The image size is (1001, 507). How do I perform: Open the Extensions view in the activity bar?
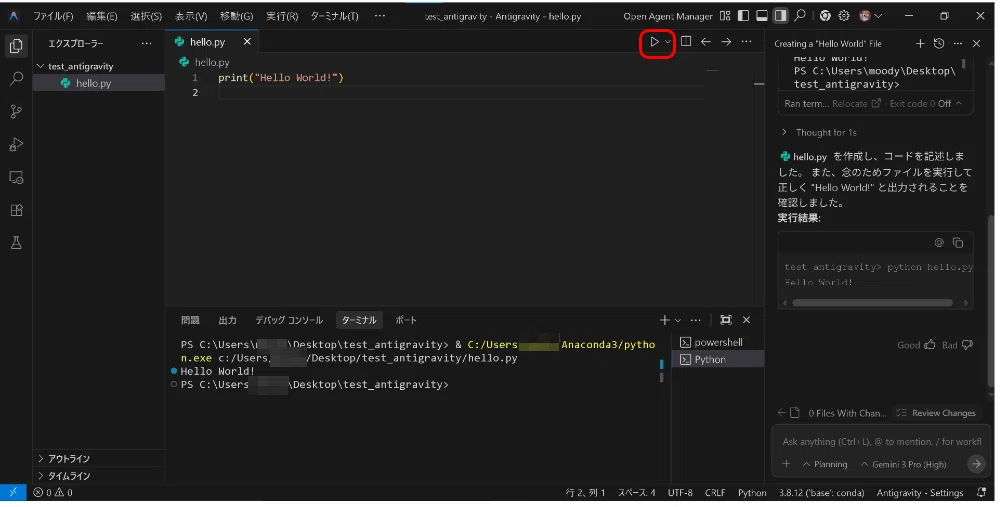click(16, 210)
